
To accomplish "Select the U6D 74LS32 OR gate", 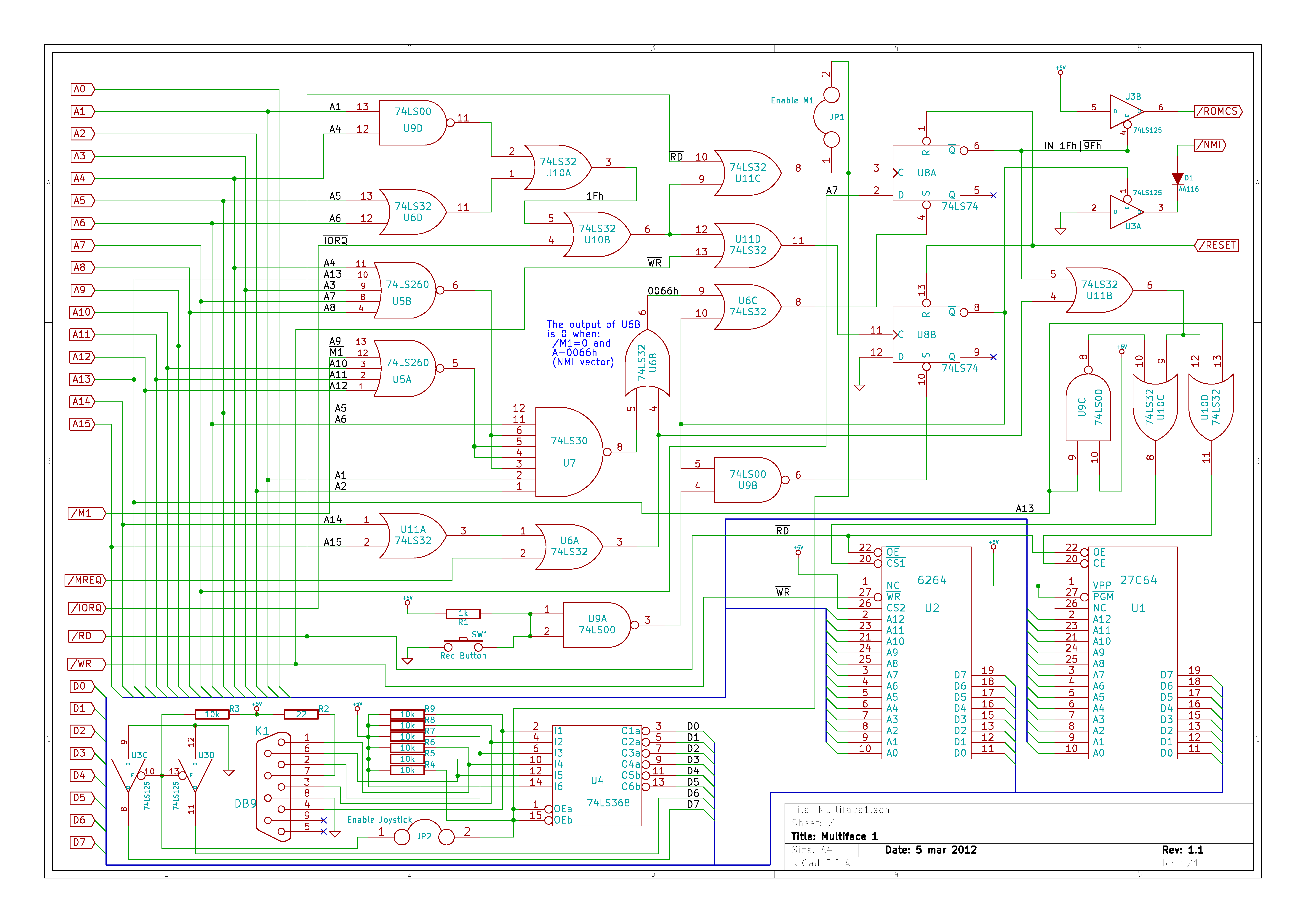I will pyautogui.click(x=413, y=212).
